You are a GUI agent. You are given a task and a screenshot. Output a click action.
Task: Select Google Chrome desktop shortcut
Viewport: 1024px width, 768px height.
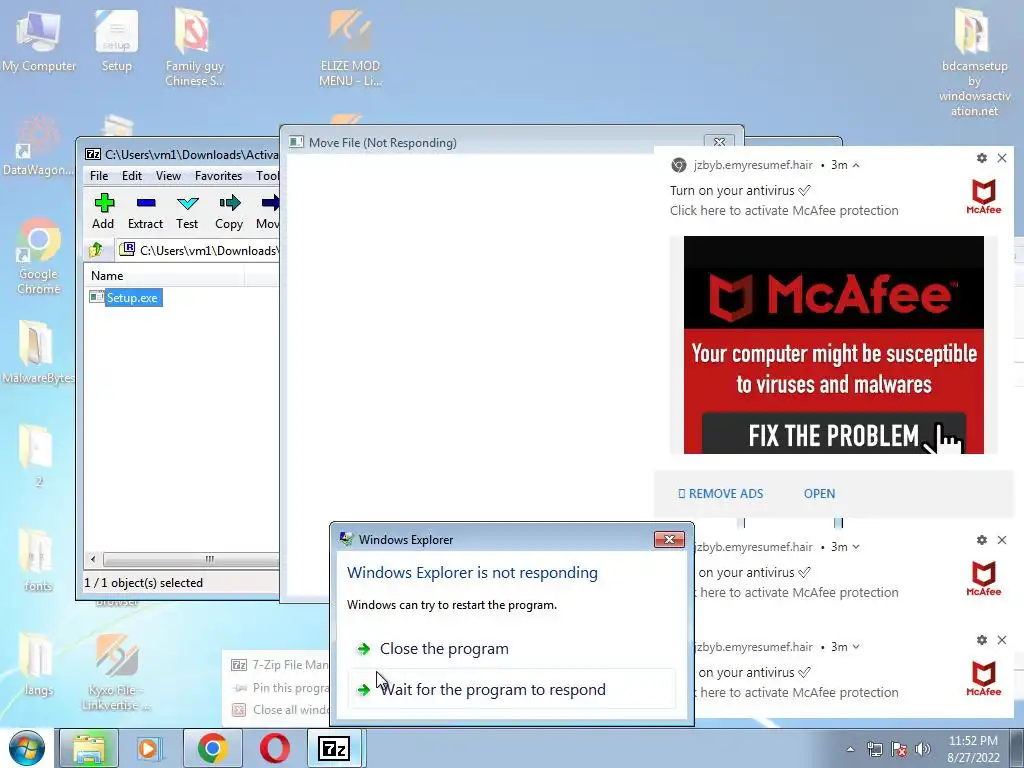tap(39, 256)
